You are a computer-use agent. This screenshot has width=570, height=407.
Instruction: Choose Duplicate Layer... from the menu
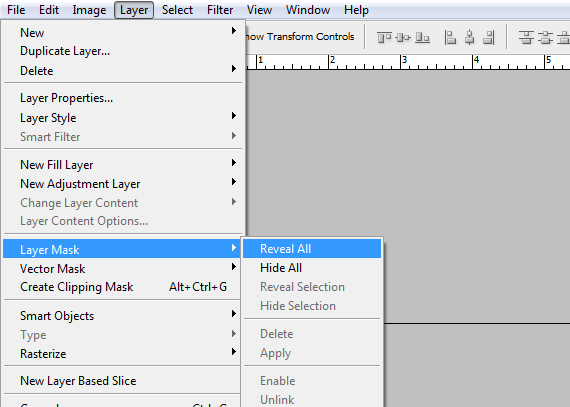[122, 51]
